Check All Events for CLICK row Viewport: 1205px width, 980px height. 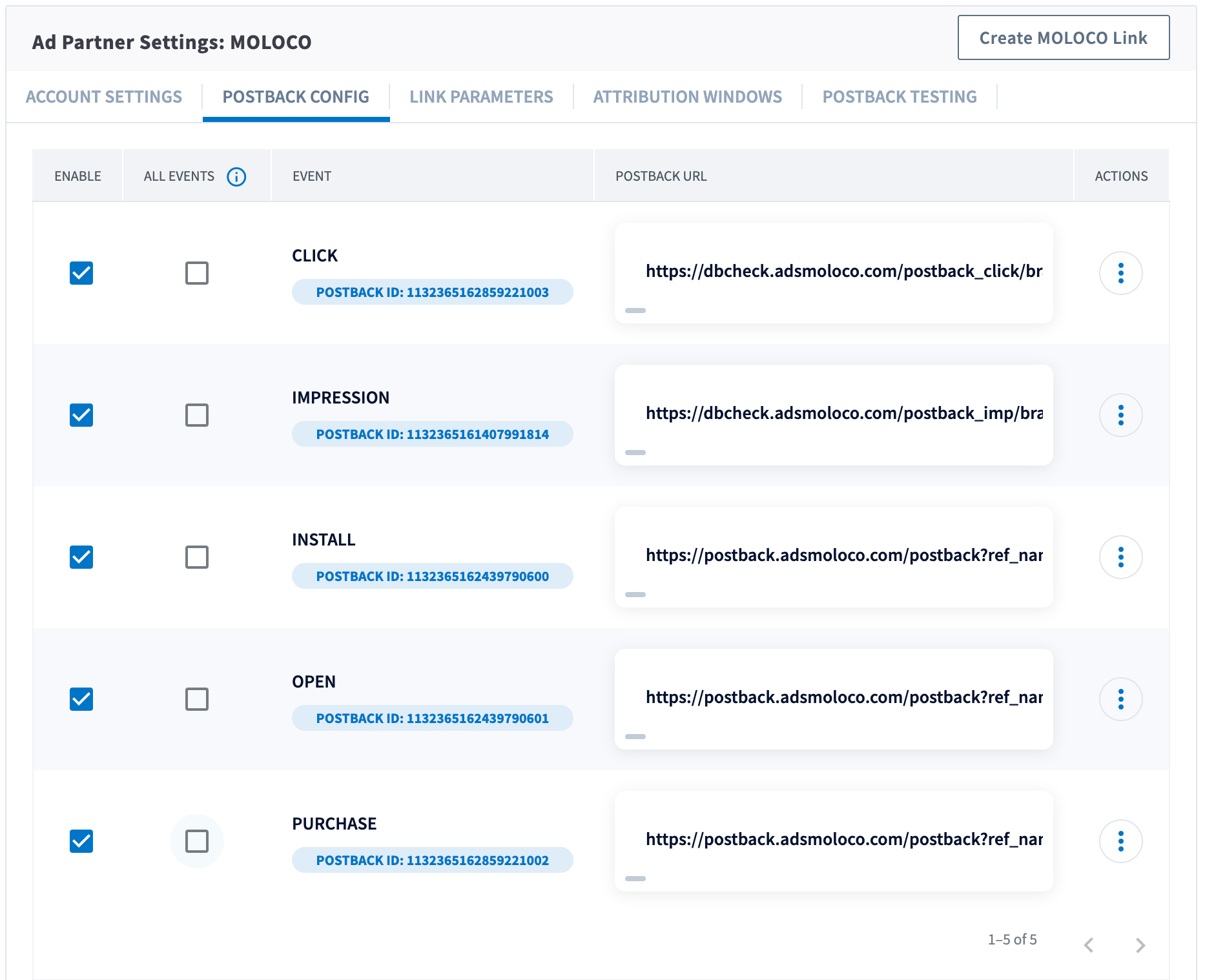(197, 273)
